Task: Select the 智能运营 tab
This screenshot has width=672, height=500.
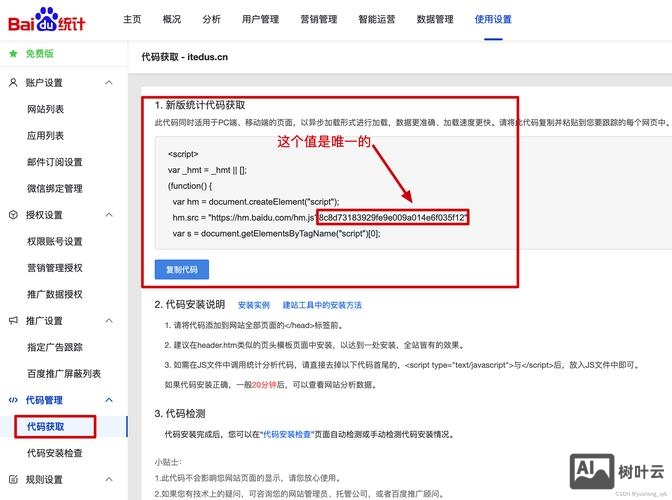Action: 377,19
